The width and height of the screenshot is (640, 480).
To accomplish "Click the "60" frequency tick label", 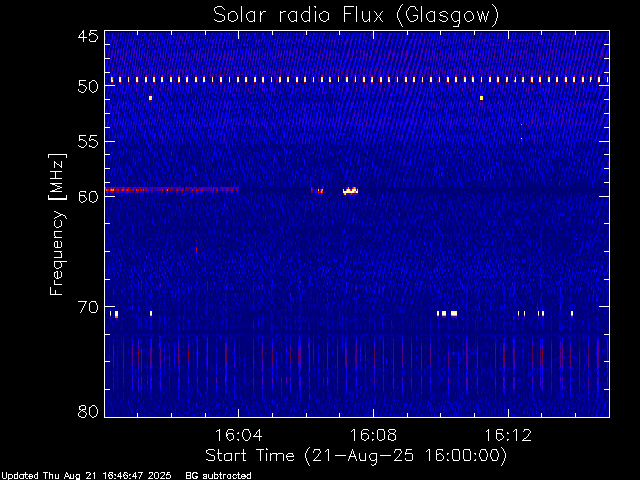I will 88,196.
